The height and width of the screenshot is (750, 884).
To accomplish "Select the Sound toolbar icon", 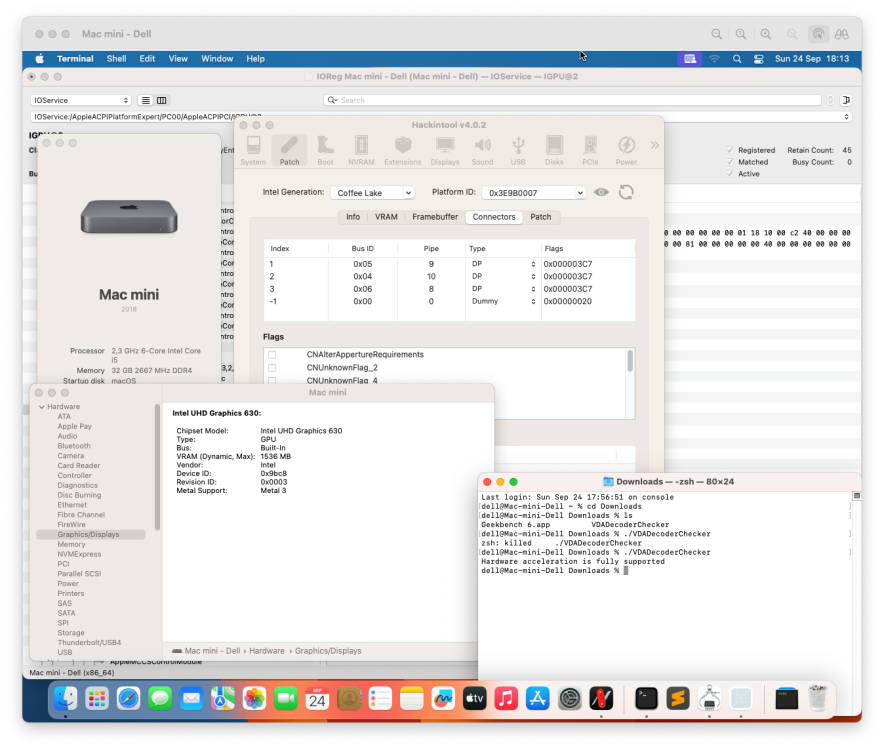I will (x=482, y=150).
